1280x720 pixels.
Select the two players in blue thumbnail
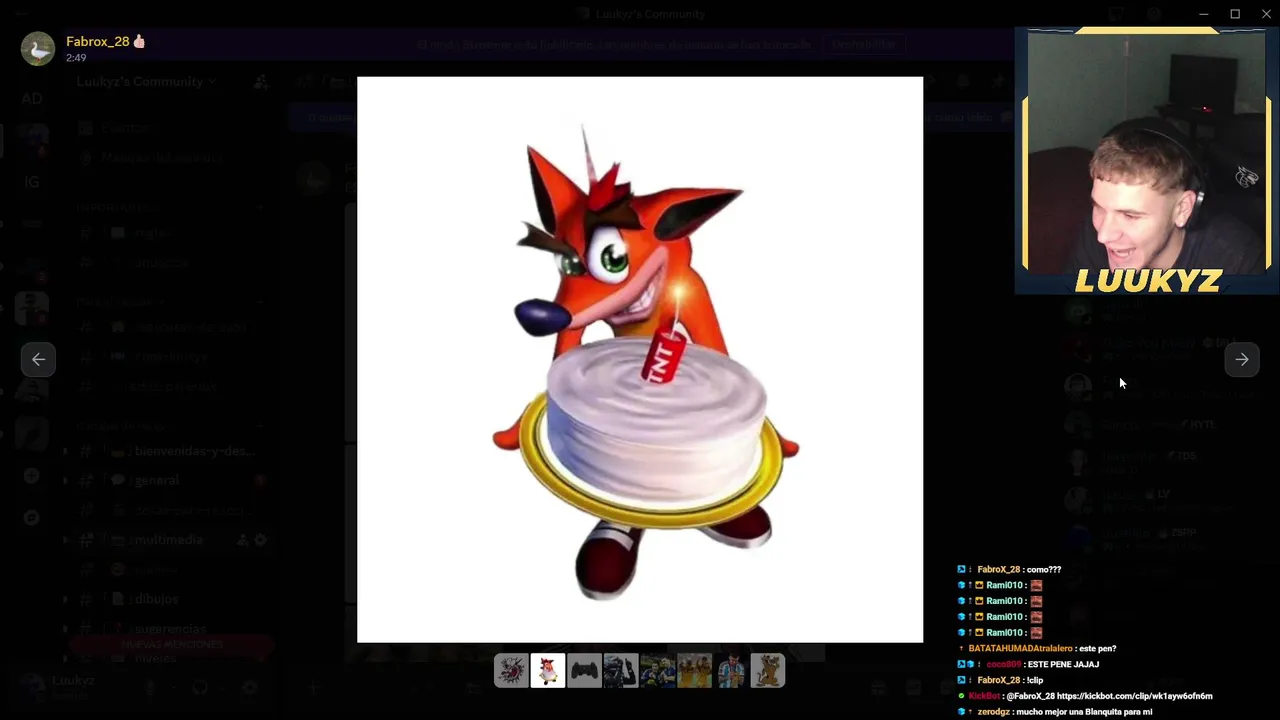(x=658, y=671)
